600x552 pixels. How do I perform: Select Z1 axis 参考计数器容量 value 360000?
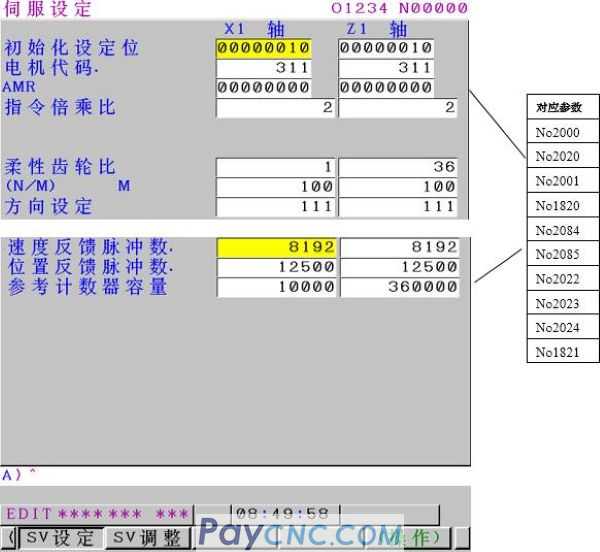(398, 287)
